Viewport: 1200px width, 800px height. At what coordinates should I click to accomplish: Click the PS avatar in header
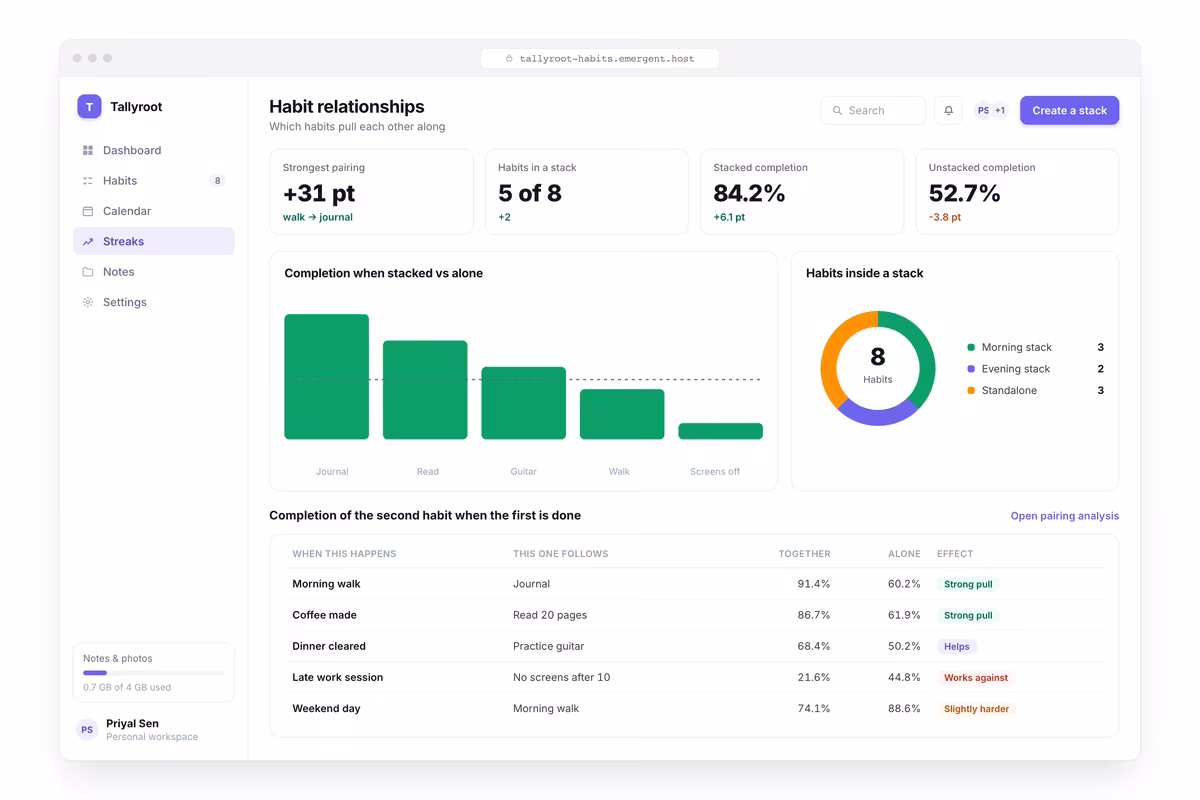pos(983,111)
